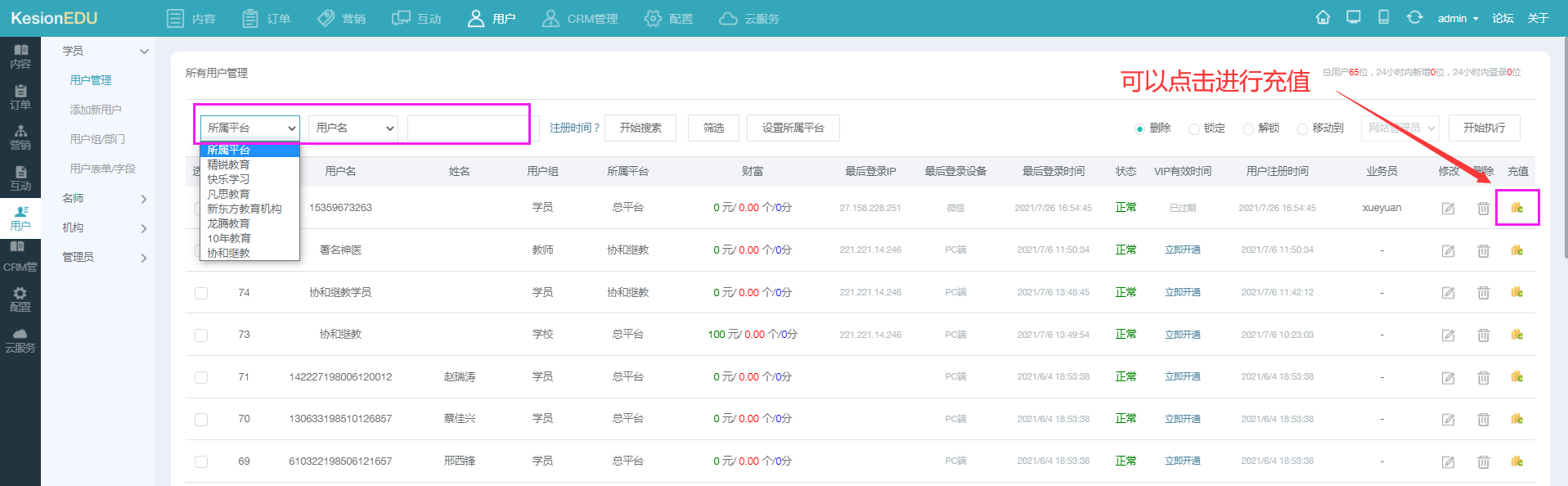Screen dimensions: 1568x486
Task: Expand the 名师 sidebar section
Action: click(x=105, y=198)
